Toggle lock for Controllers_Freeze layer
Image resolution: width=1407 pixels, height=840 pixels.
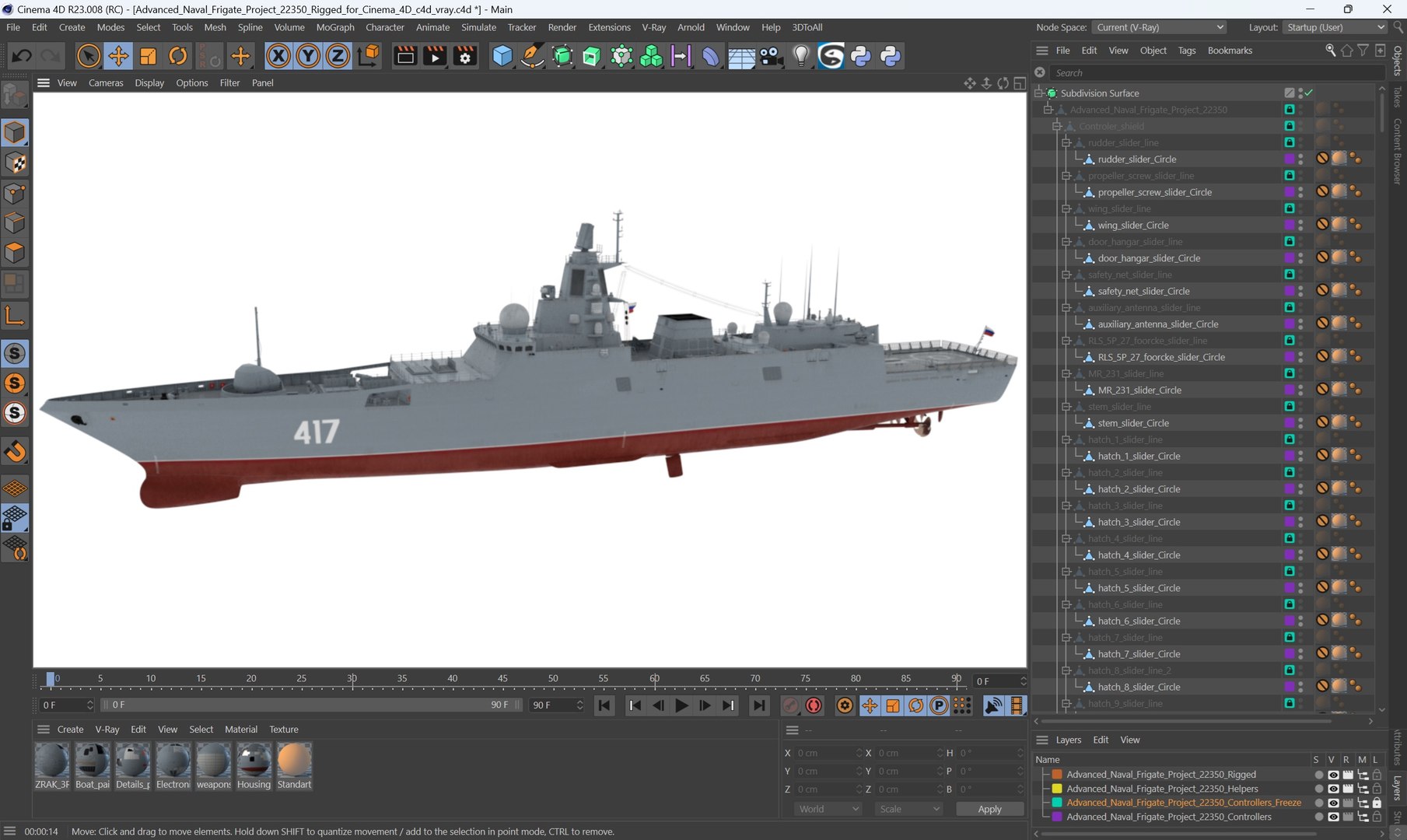click(x=1377, y=803)
